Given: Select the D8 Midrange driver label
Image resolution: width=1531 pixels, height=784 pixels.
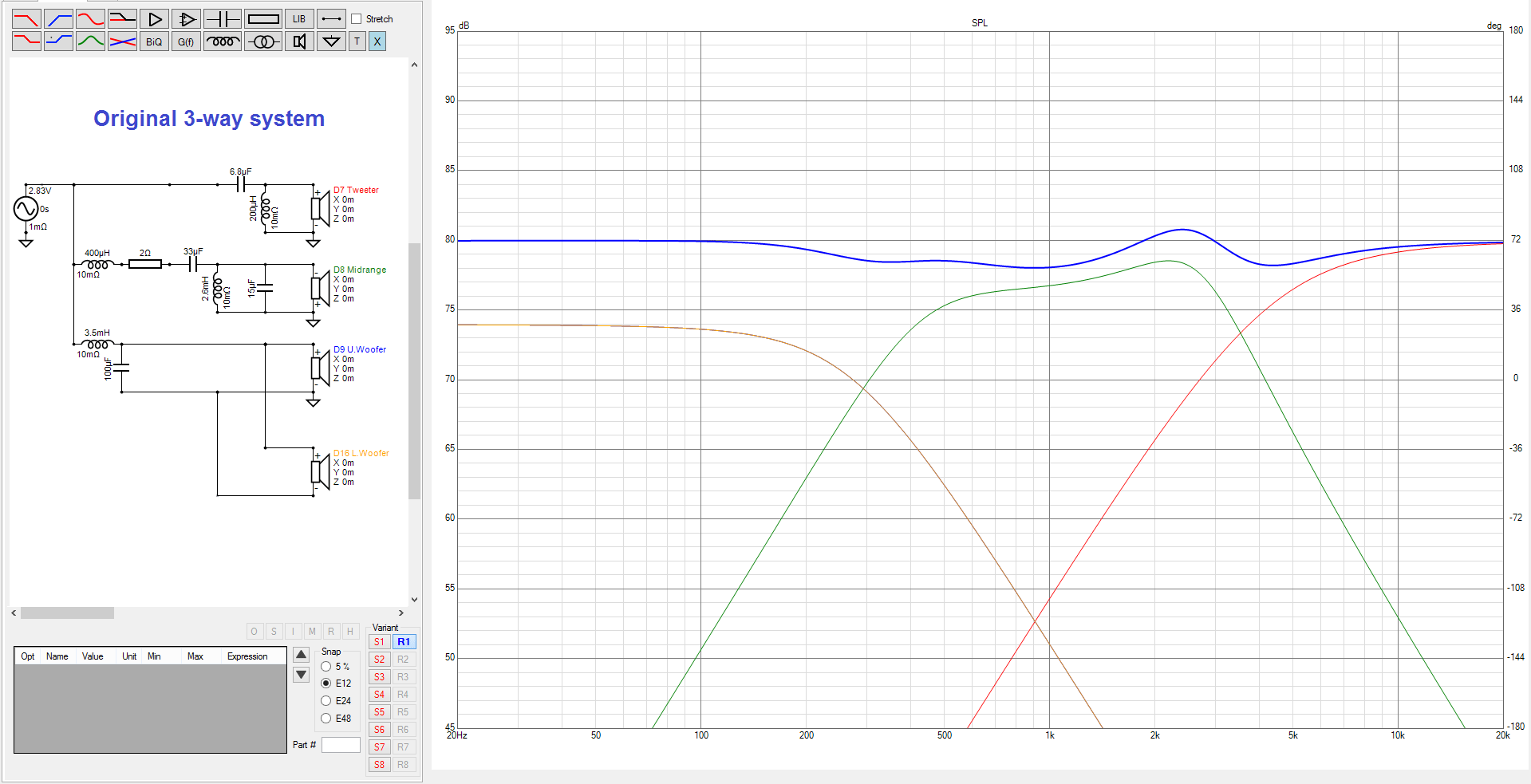Looking at the screenshot, I should (360, 270).
